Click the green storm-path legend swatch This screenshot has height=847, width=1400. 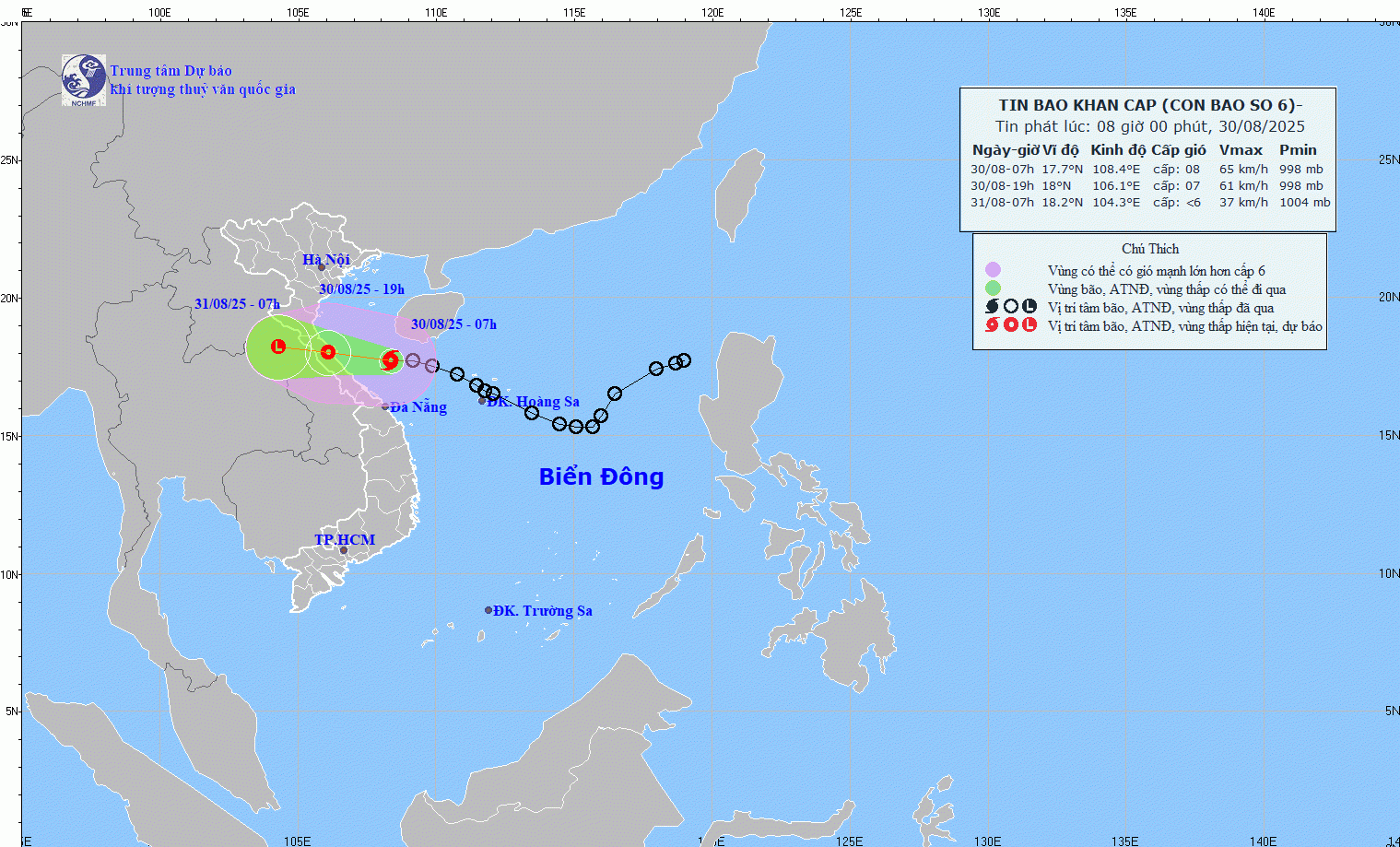click(x=993, y=288)
